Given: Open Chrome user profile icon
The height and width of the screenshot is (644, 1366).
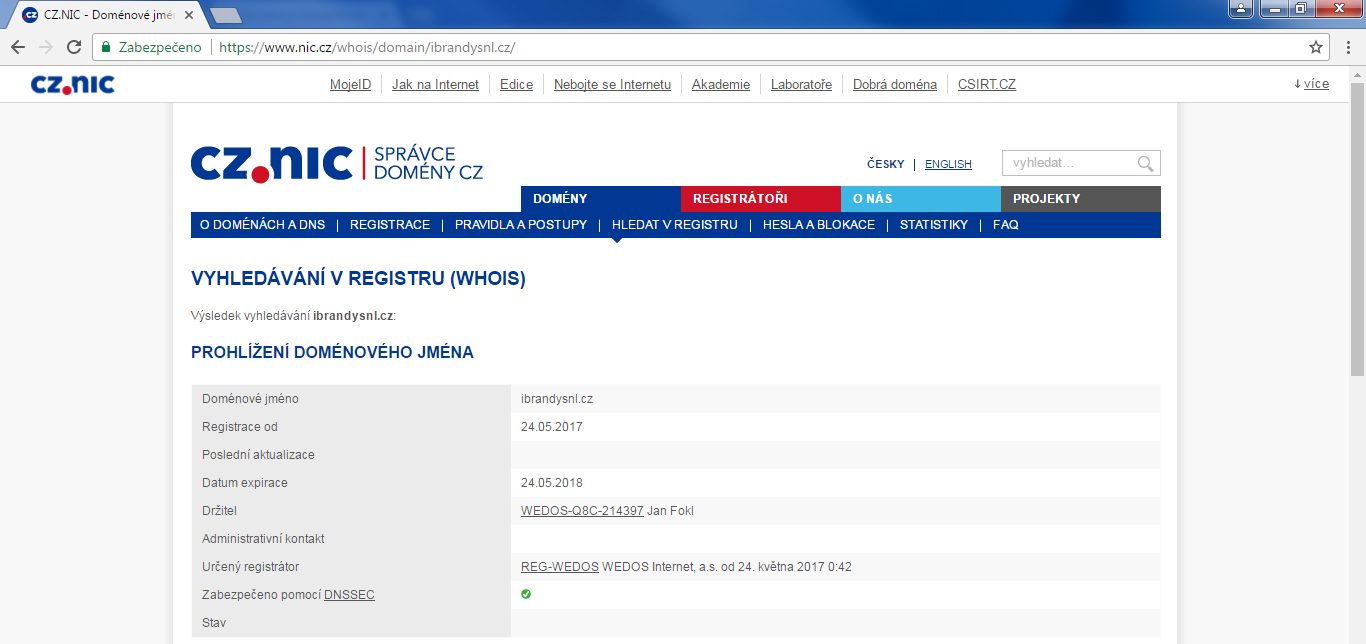Looking at the screenshot, I should (x=1242, y=9).
